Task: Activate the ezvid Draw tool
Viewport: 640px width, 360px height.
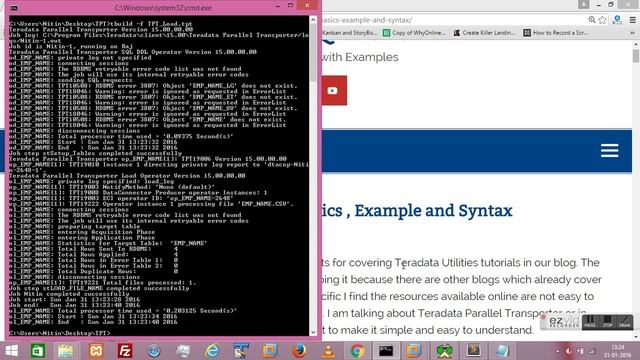Action: tap(624, 322)
